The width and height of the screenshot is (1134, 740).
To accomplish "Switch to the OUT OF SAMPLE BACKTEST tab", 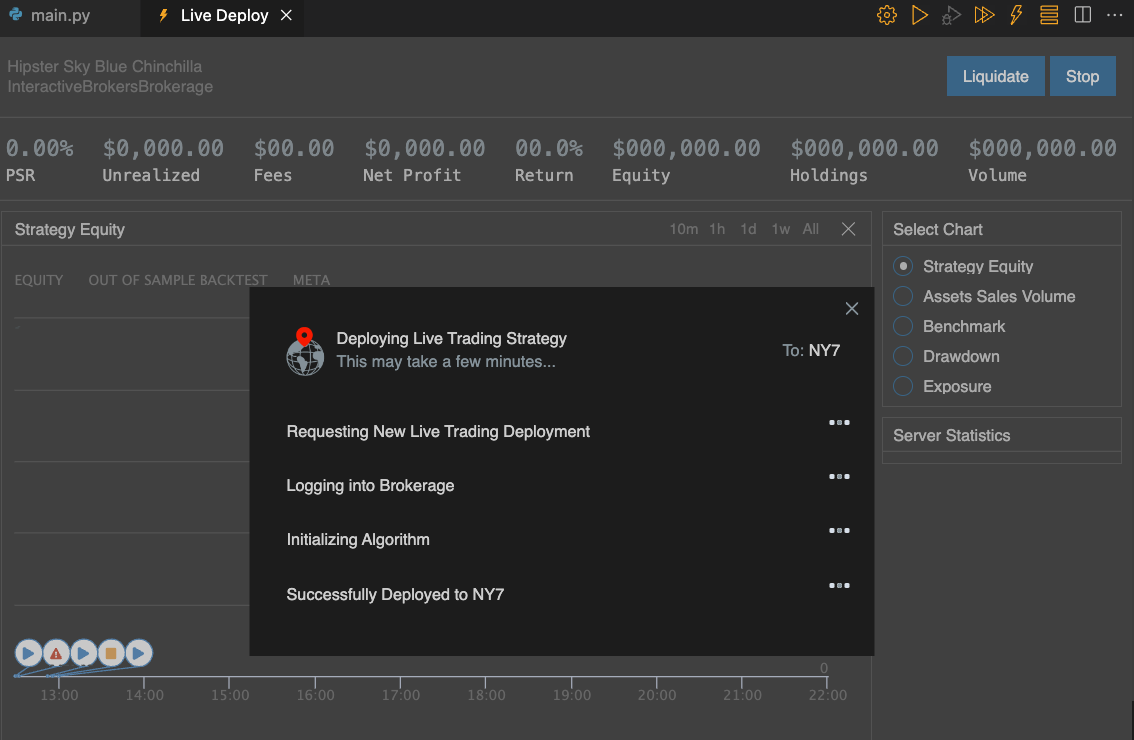I will pos(177,280).
